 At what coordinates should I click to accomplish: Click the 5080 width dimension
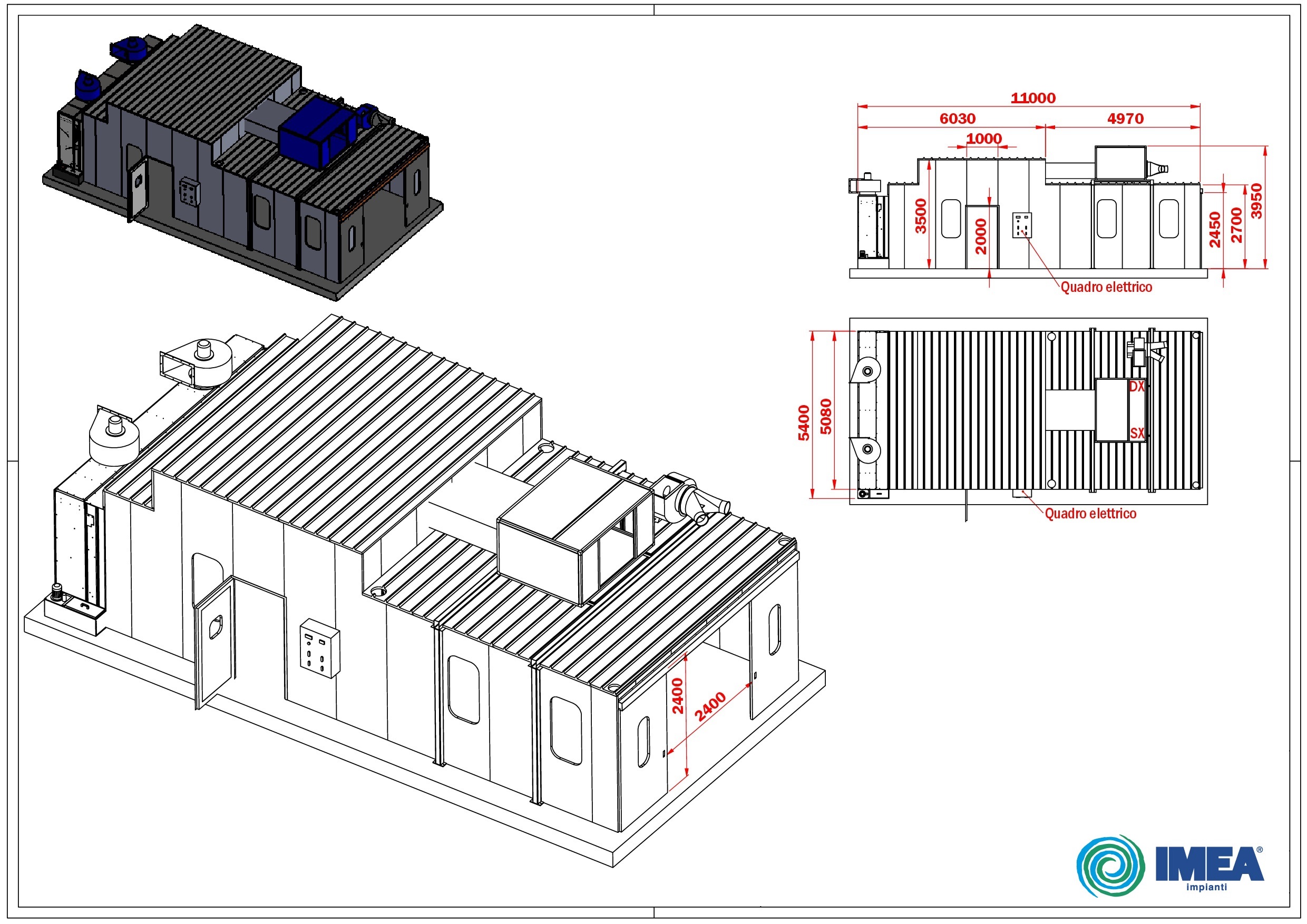826,417
